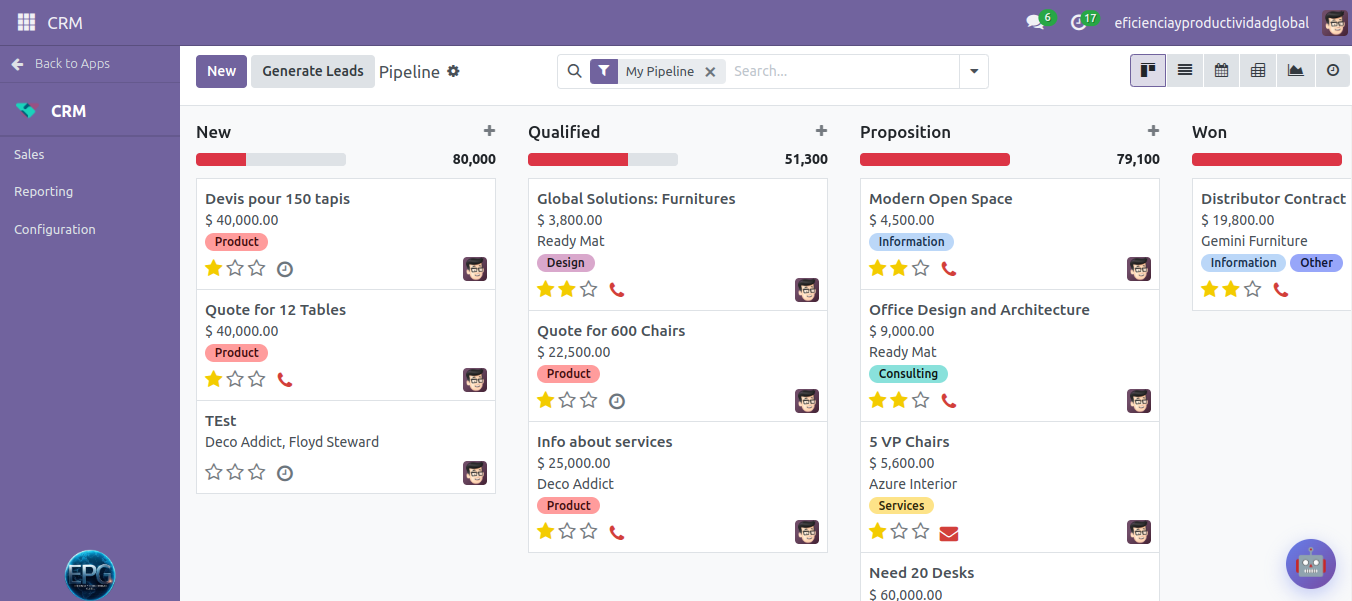Set third star on TEst card

pyautogui.click(x=257, y=472)
